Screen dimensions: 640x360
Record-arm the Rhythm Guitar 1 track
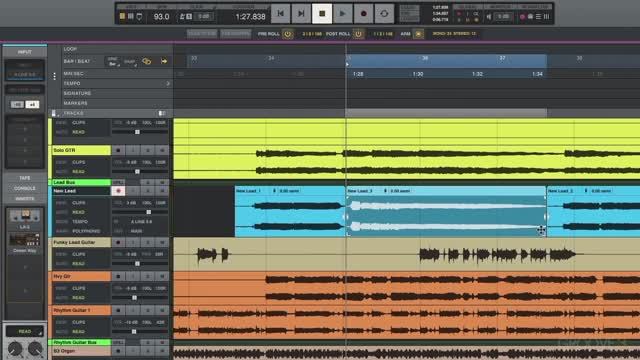click(118, 310)
